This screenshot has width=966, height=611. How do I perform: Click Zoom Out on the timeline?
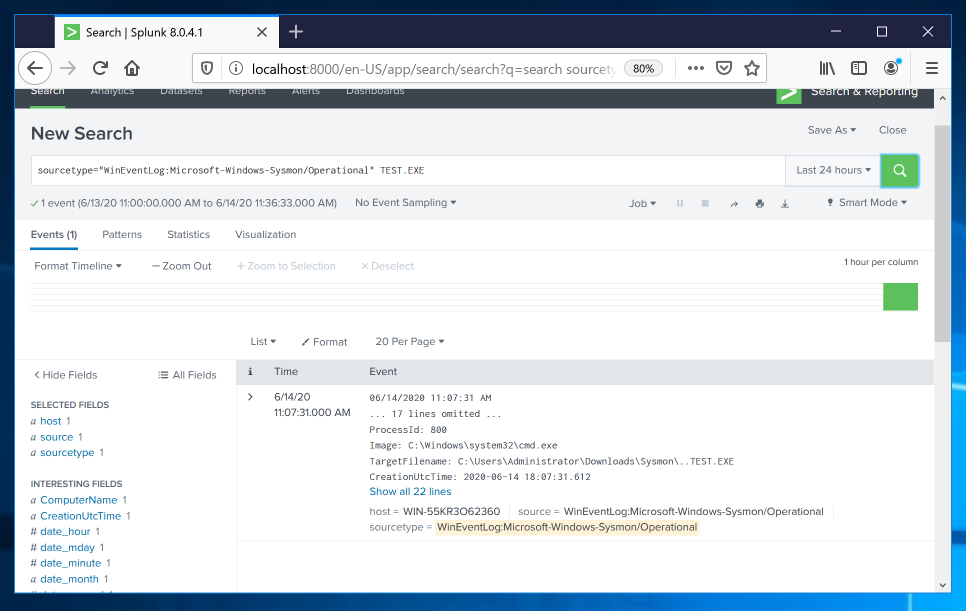pos(182,266)
